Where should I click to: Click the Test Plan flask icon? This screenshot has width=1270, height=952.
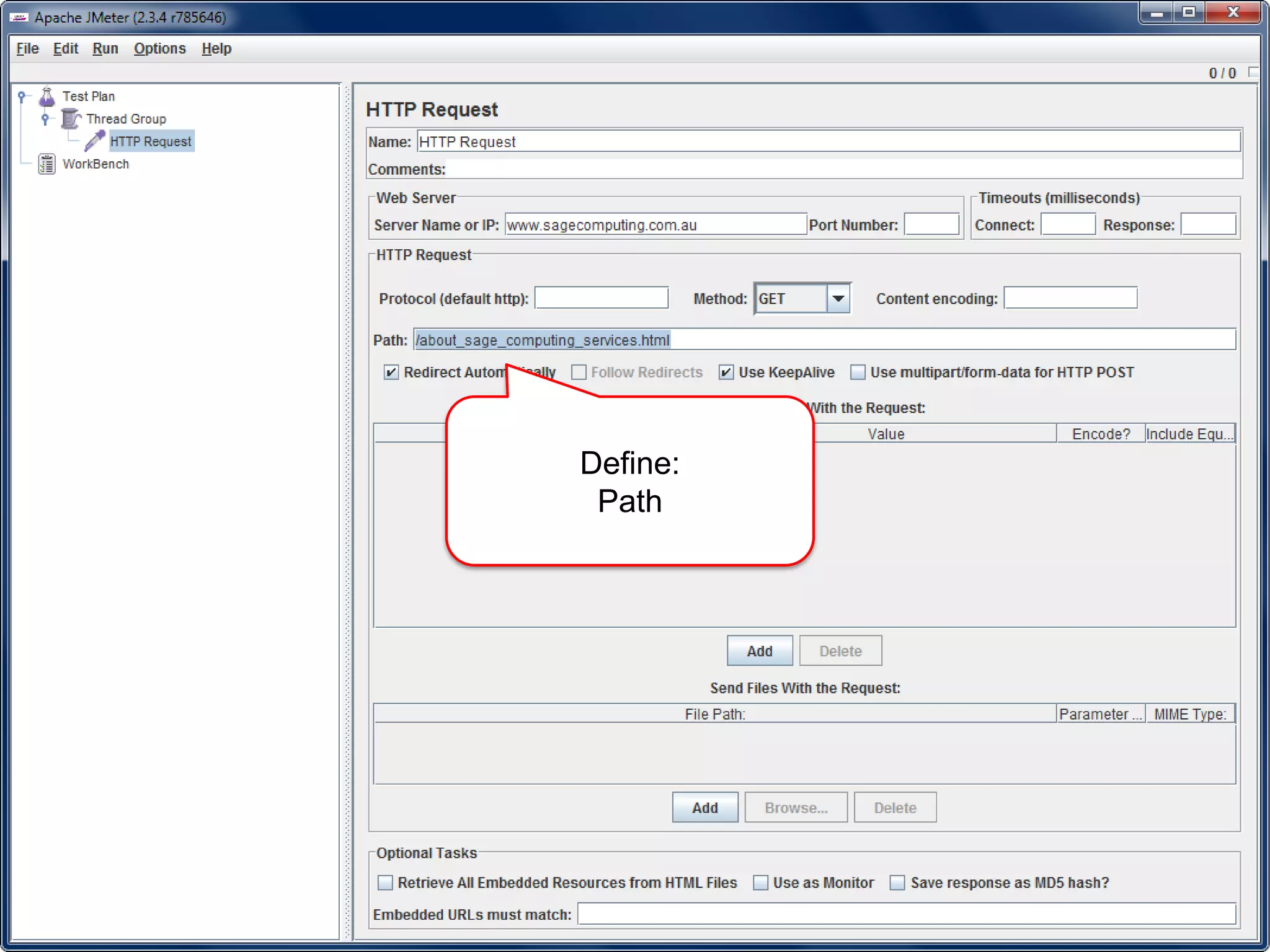(47, 96)
